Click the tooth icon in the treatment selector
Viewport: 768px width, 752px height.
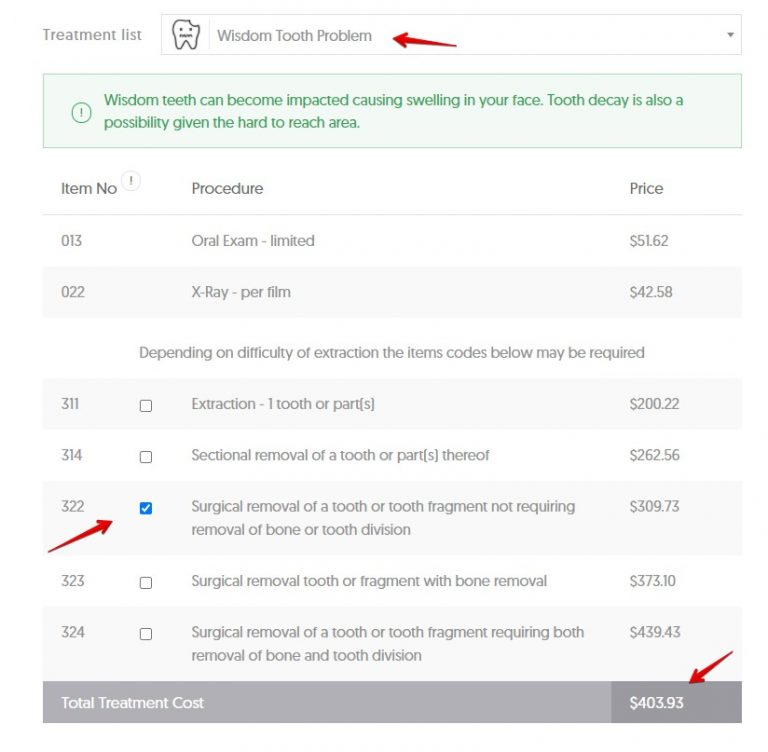click(186, 35)
